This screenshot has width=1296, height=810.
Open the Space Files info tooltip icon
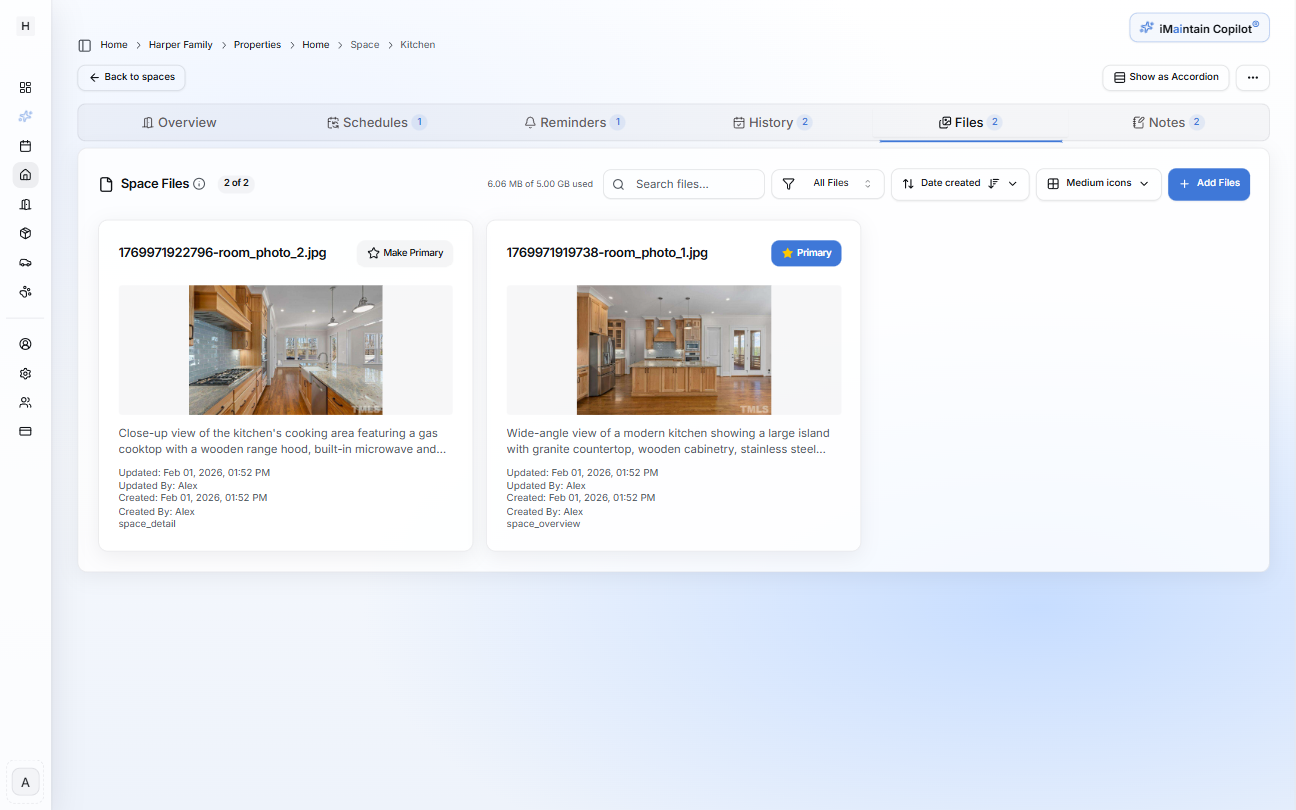[x=200, y=183]
